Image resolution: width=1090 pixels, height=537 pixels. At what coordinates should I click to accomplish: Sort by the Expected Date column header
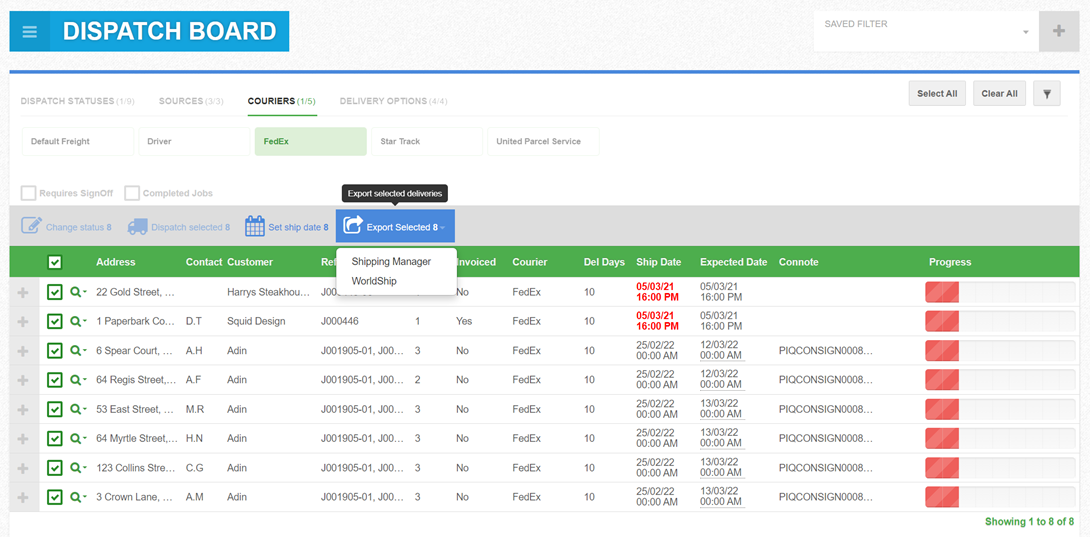pos(733,262)
